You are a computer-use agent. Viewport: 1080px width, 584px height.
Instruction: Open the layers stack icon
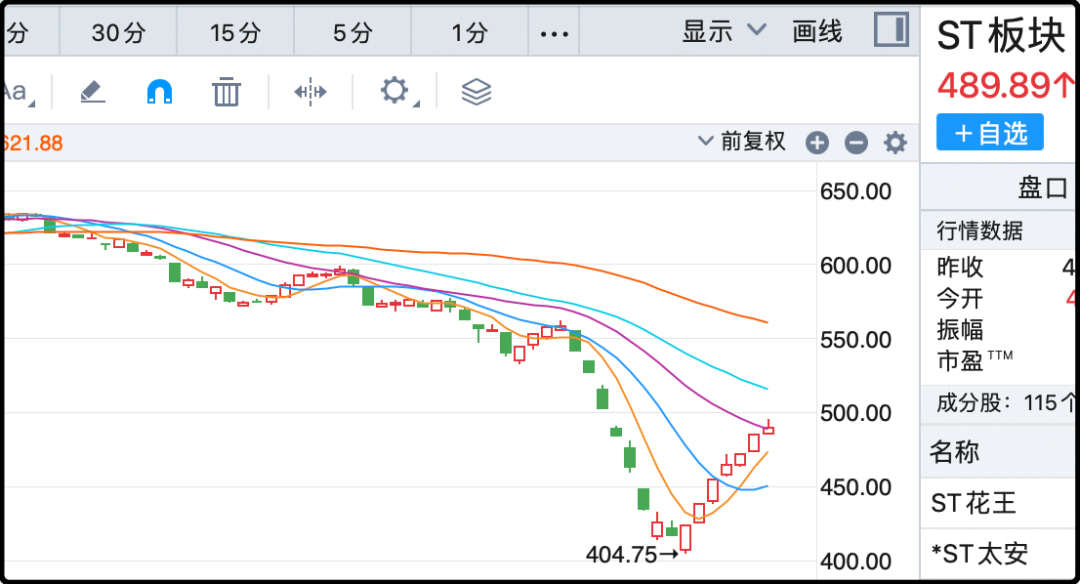point(476,92)
